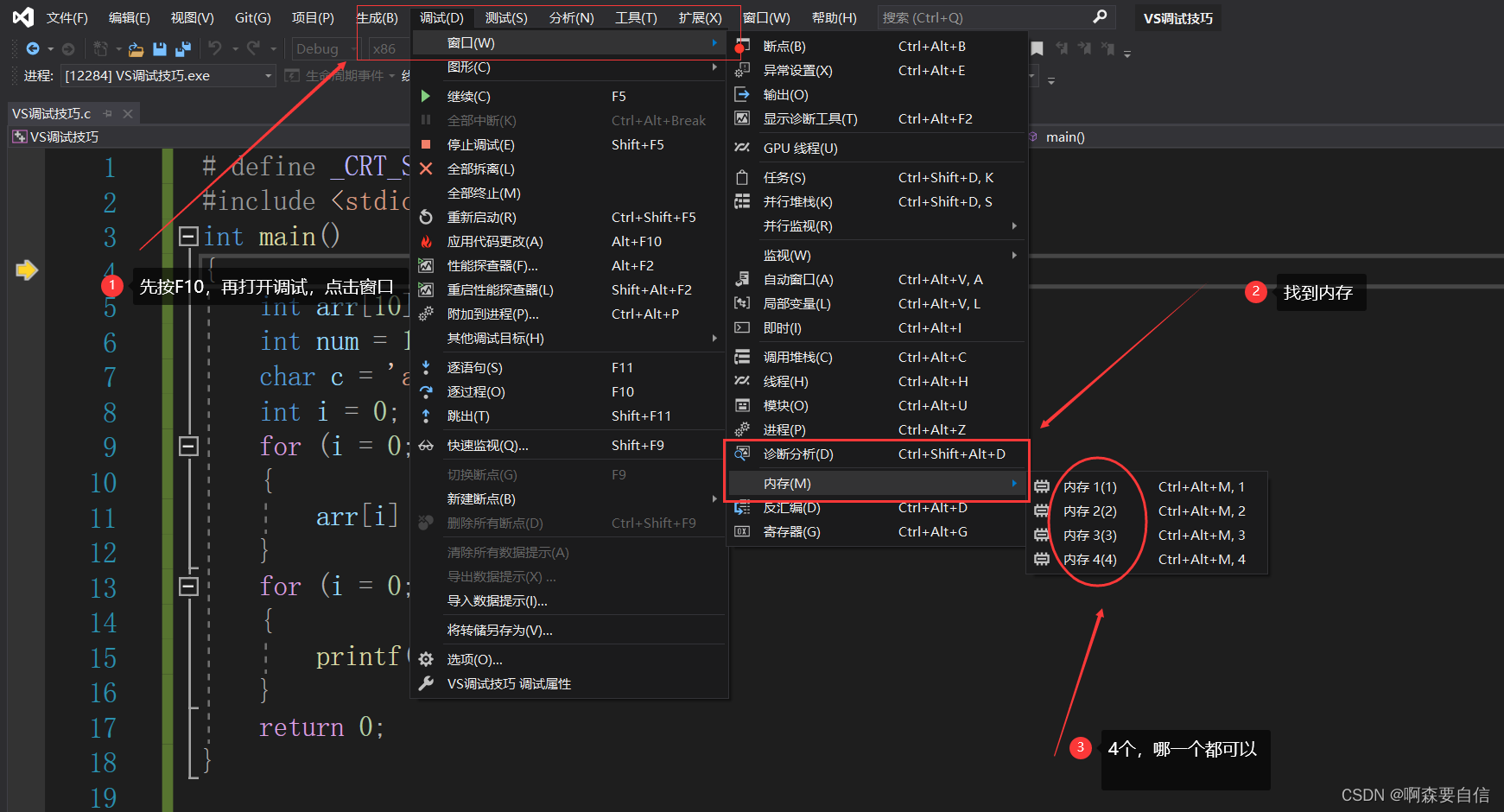Expand the 监视(W) submenu arrow

[1014, 255]
